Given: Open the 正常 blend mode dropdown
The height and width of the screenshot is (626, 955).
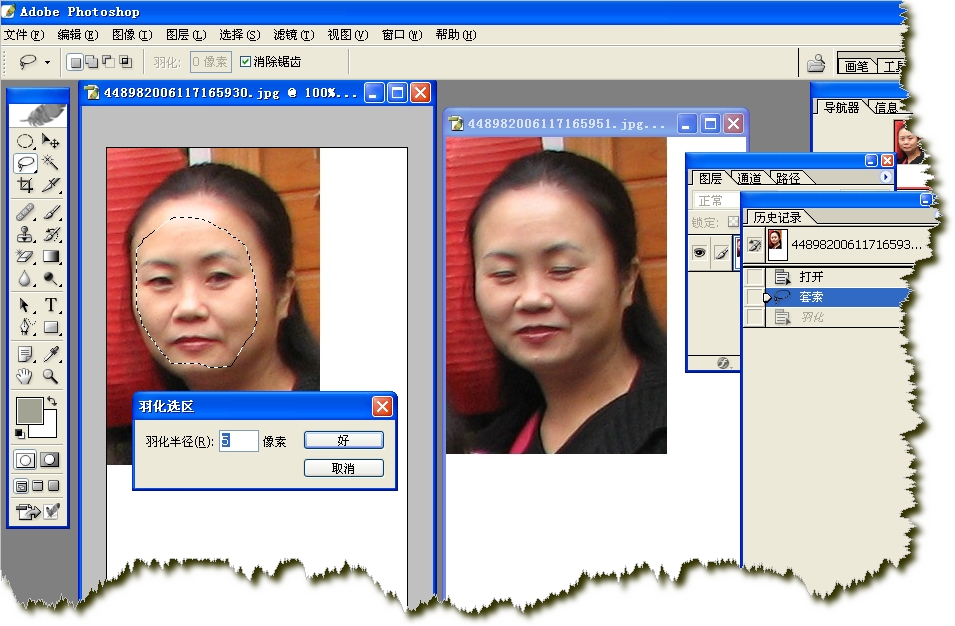Looking at the screenshot, I should pos(716,200).
